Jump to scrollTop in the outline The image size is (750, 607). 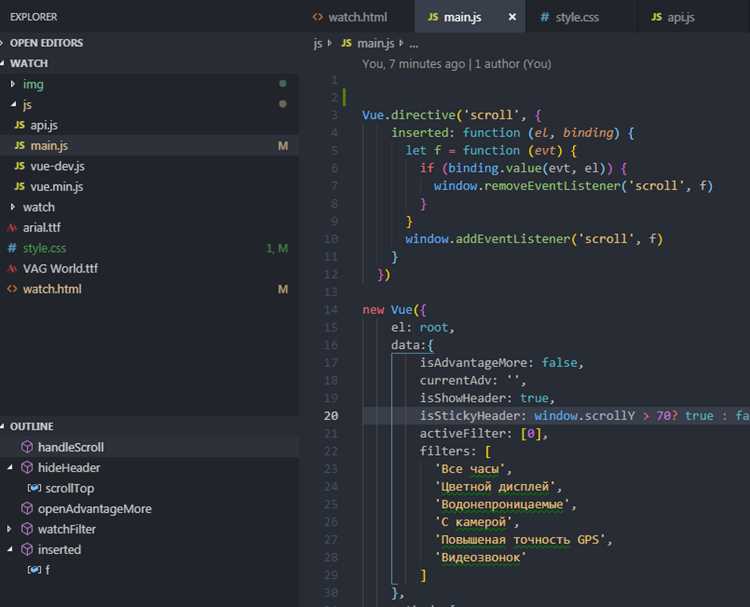[70, 488]
